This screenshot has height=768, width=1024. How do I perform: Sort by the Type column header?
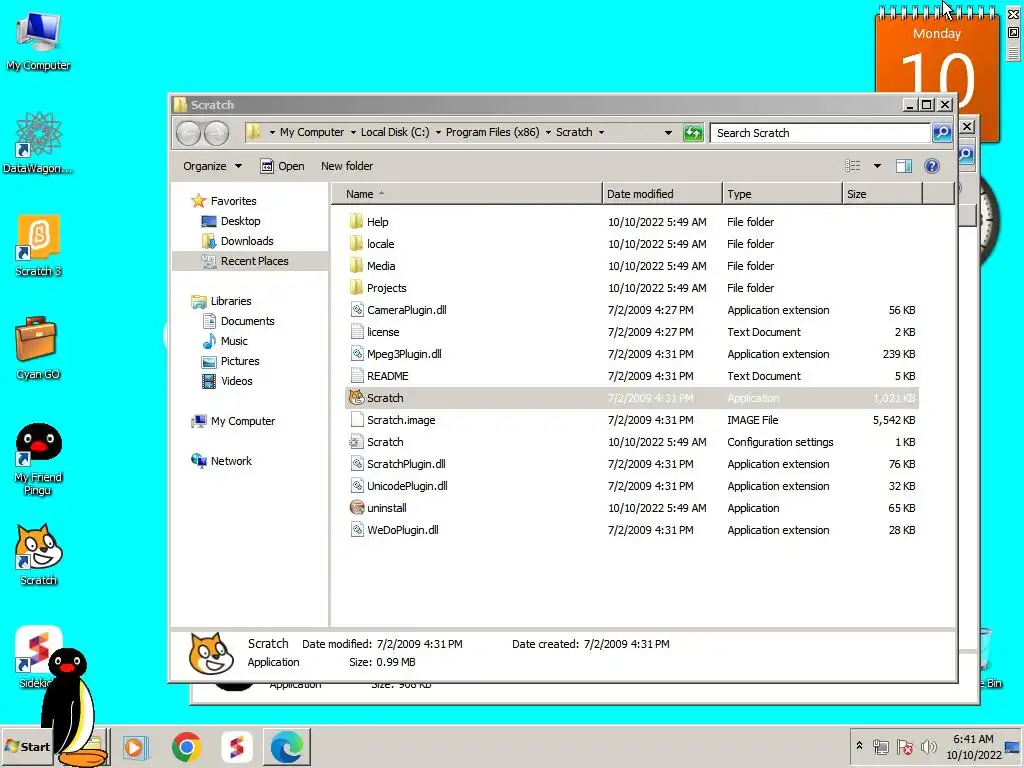pyautogui.click(x=782, y=194)
